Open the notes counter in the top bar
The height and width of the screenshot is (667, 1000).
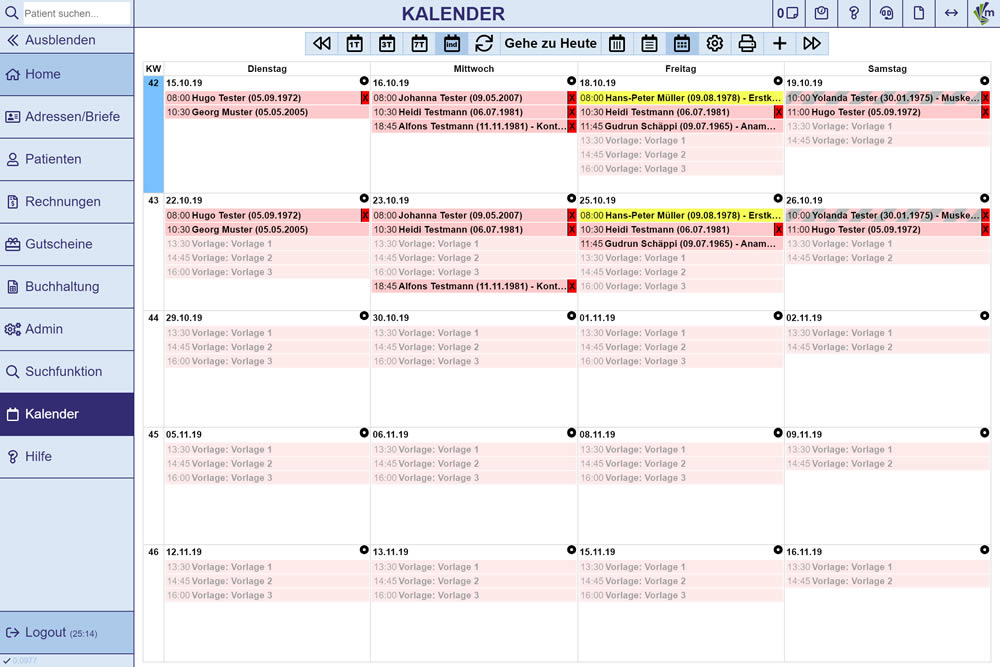point(787,13)
